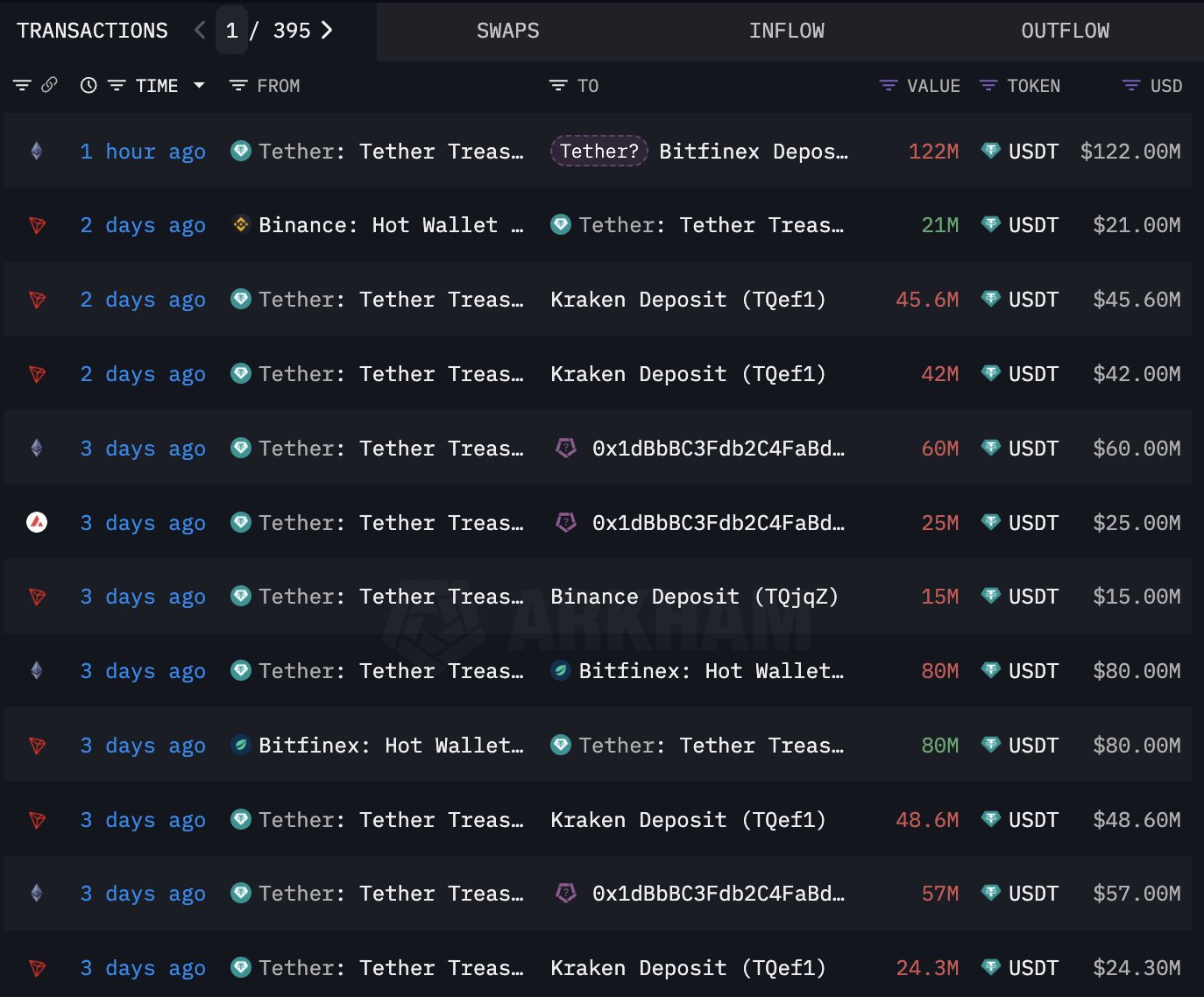Click the link icon in table header
This screenshot has height=997, width=1204.
[x=50, y=85]
